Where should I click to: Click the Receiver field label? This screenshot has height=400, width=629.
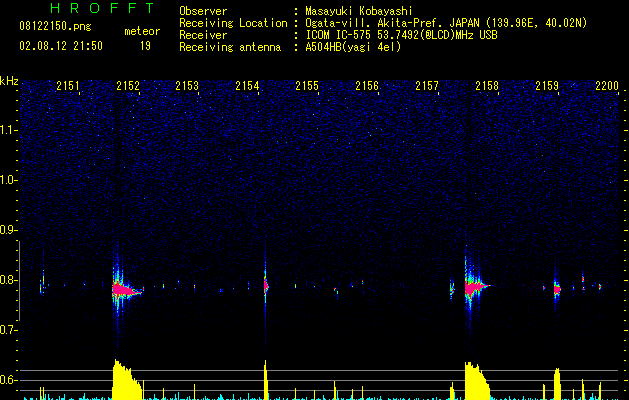[203, 35]
